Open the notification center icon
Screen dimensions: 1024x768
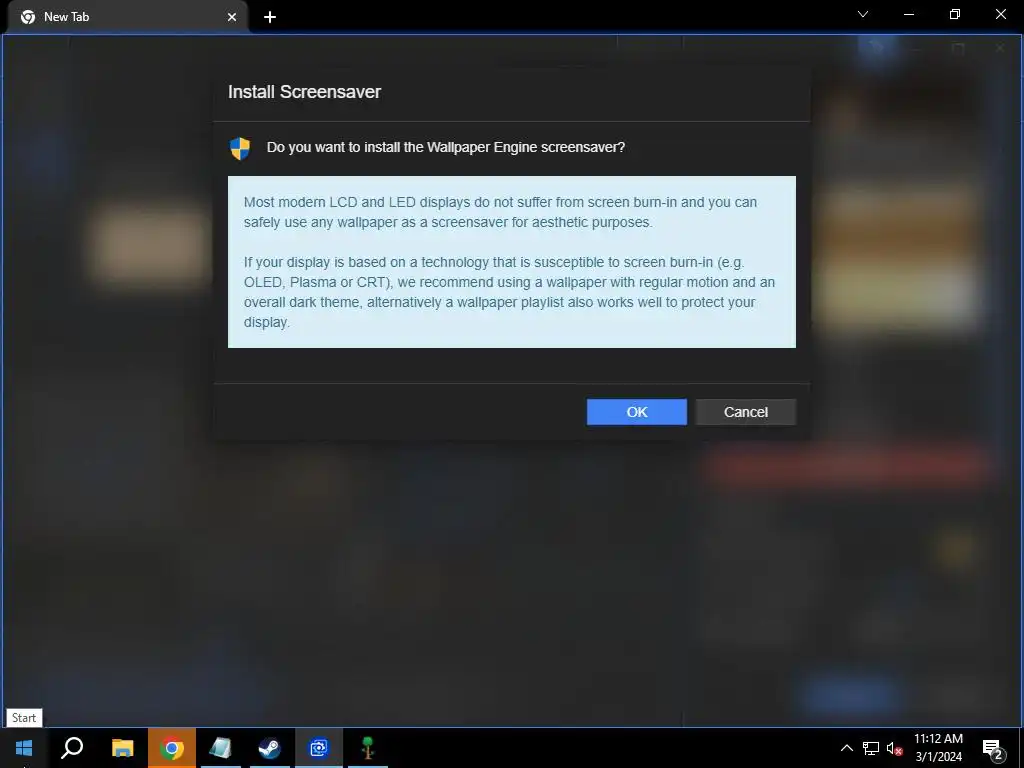click(993, 748)
